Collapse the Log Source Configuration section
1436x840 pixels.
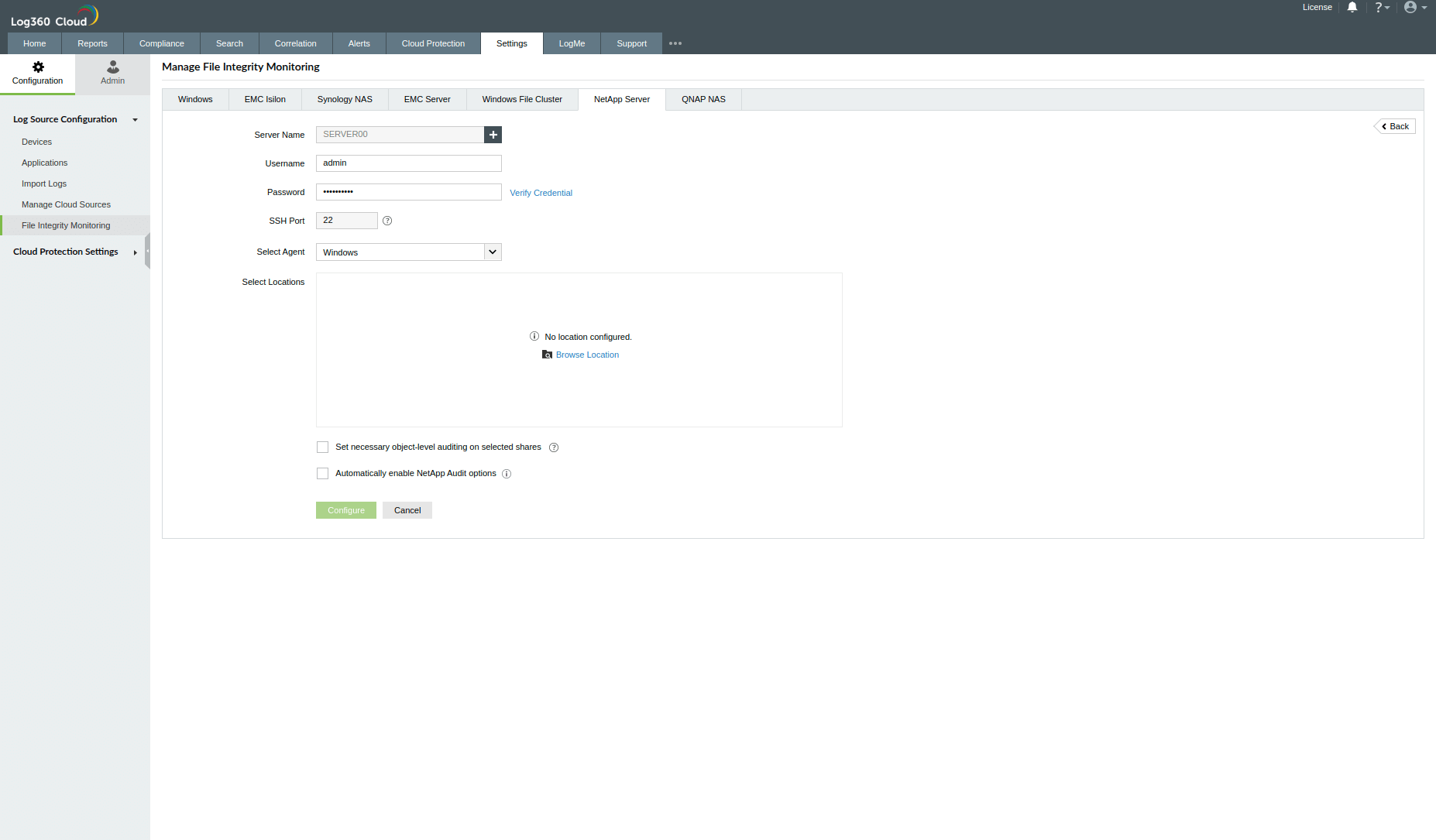click(135, 119)
